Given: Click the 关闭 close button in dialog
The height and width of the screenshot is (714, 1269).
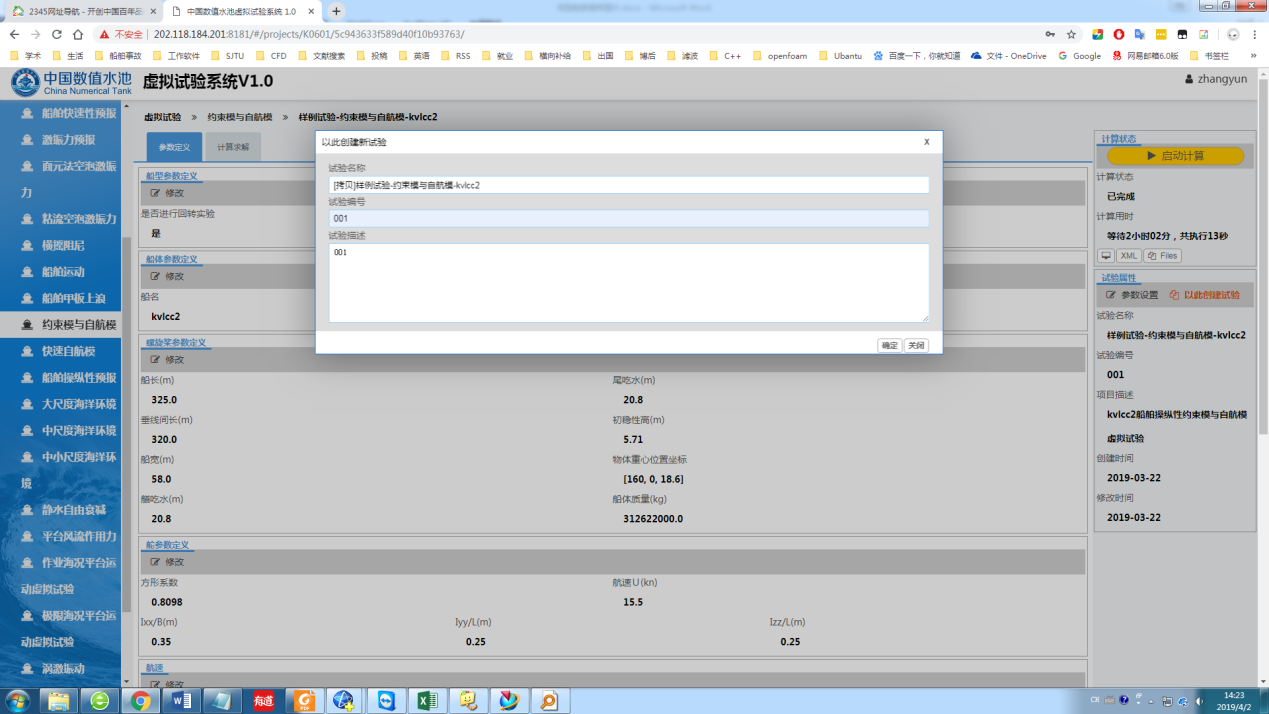Looking at the screenshot, I should 916,345.
